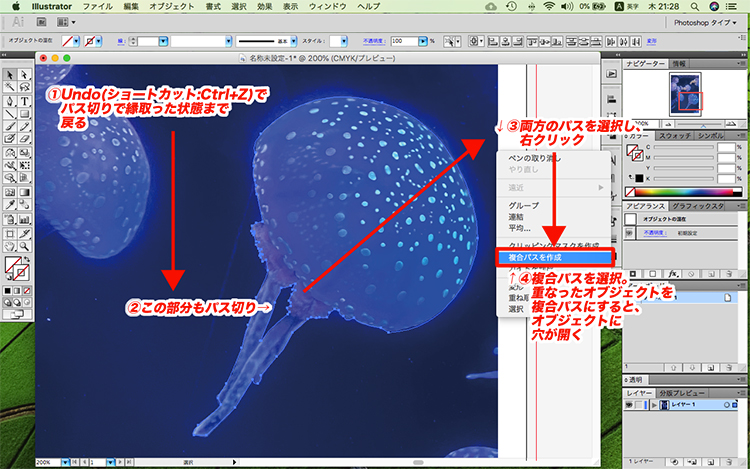Click the target circle of レイヤー 1
This screenshot has width=750, height=469.
(727, 405)
